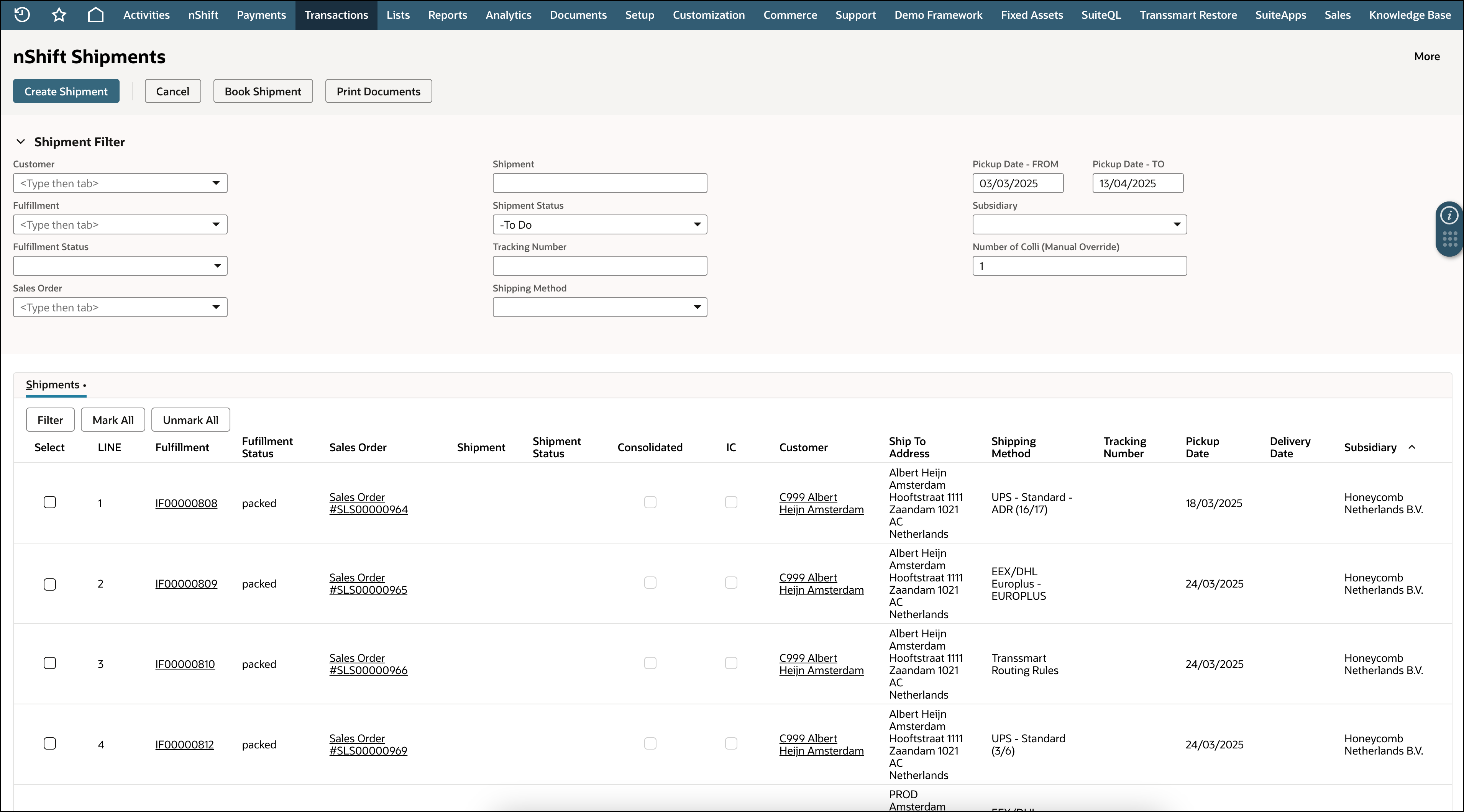Click the Shortcuts star icon
Screen dimensions: 1464x812
pyautogui.click(x=59, y=15)
